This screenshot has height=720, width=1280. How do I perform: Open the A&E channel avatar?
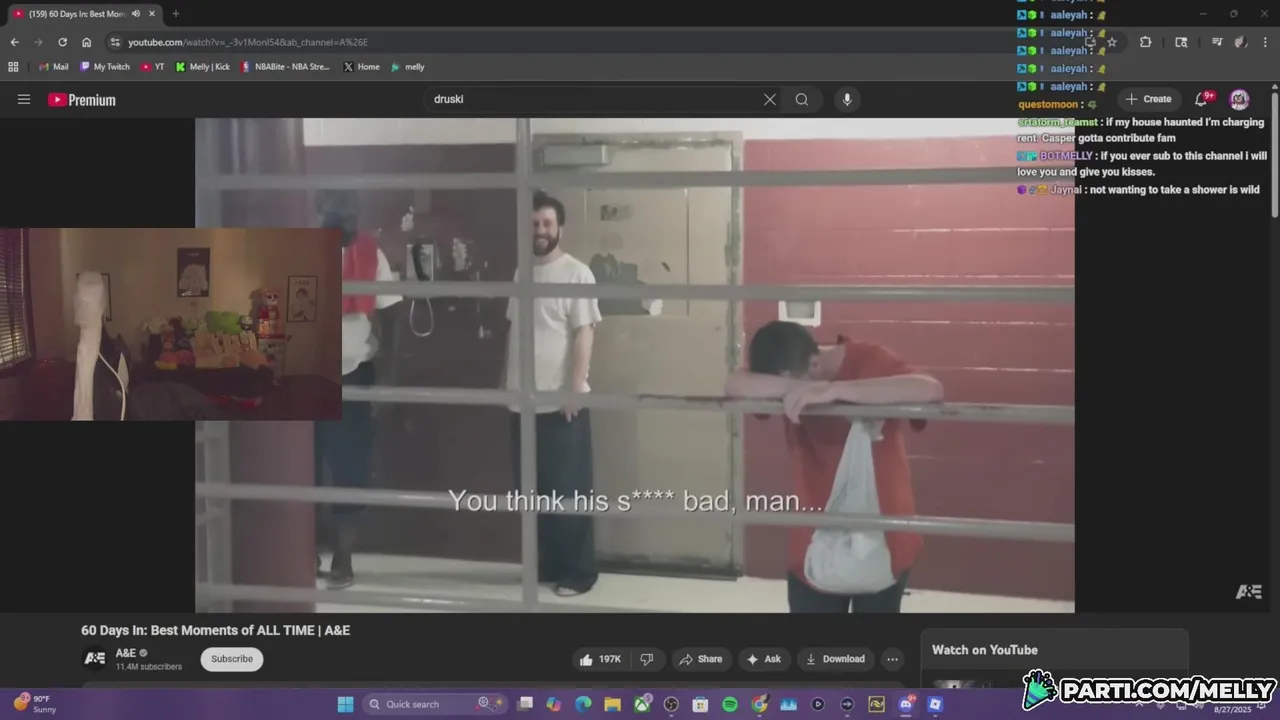[95, 658]
